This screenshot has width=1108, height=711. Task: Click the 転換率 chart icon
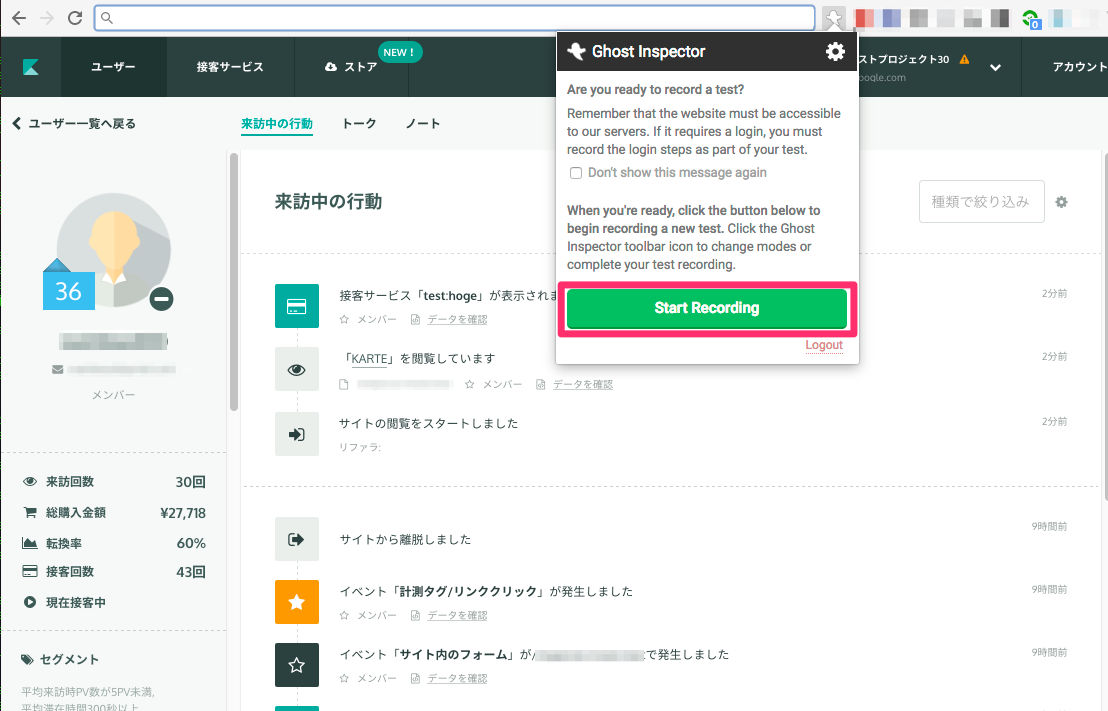[x=30, y=543]
